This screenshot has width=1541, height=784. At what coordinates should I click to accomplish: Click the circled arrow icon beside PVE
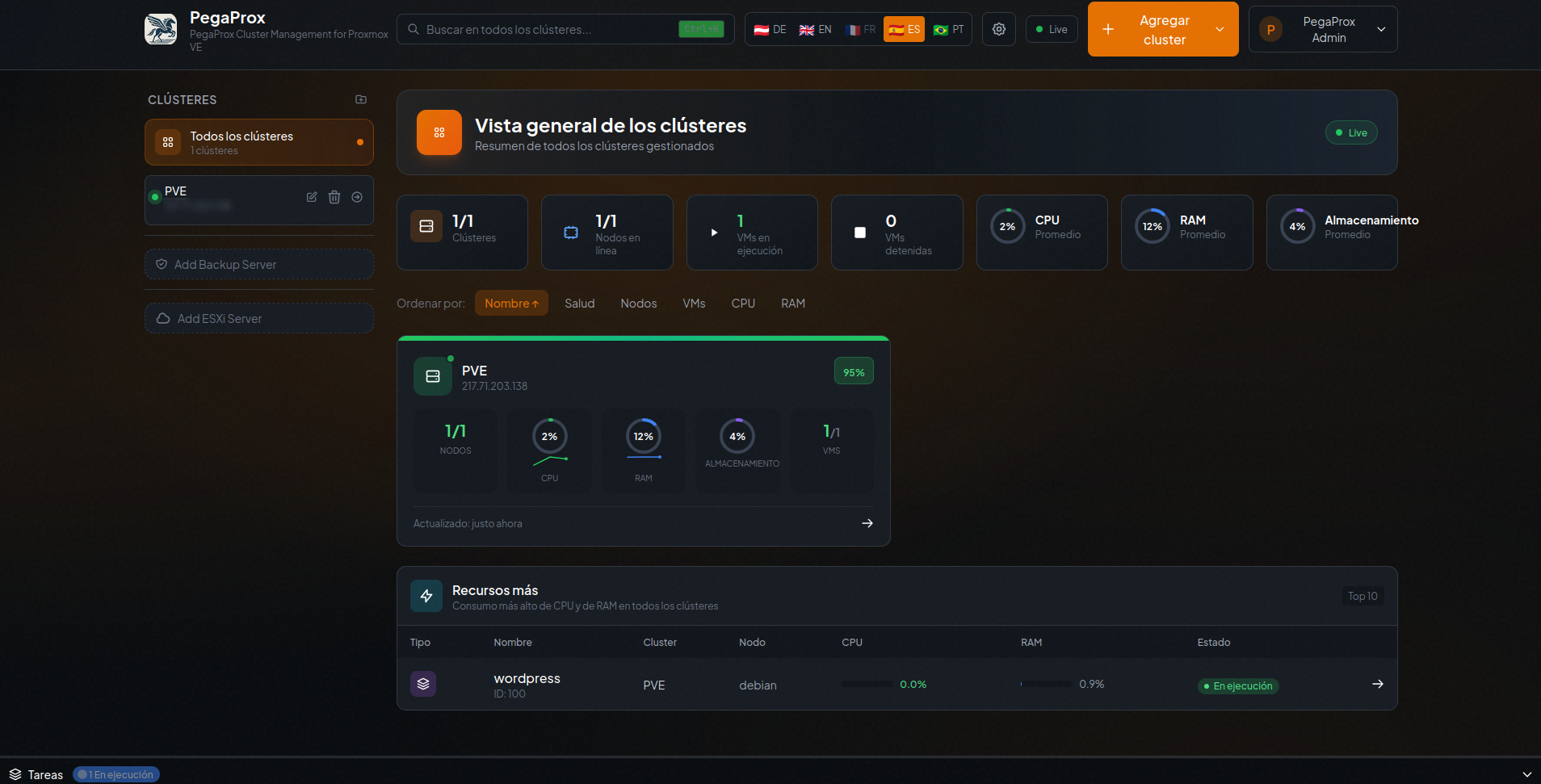(357, 197)
